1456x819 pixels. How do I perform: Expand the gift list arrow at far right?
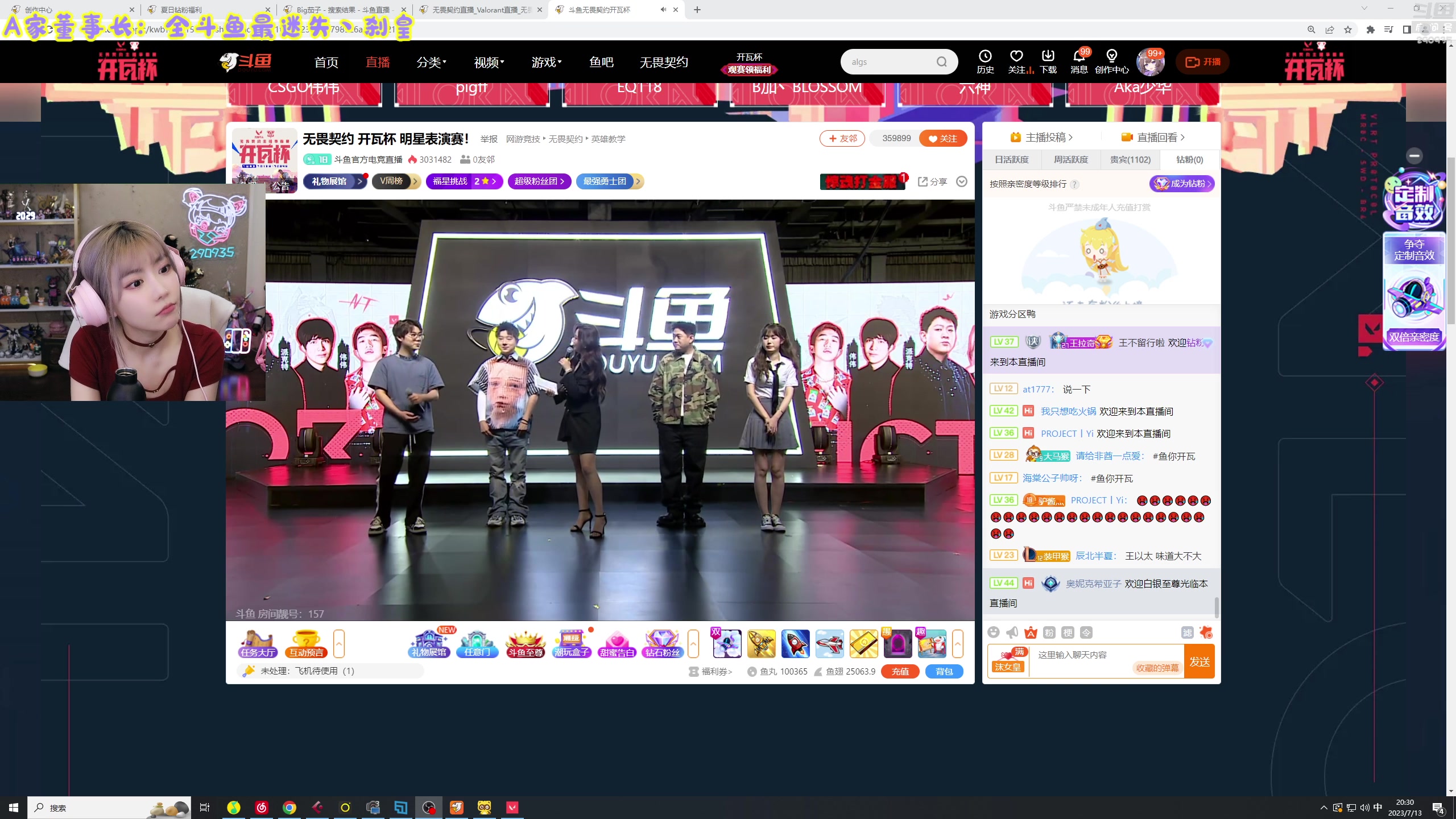pyautogui.click(x=958, y=644)
